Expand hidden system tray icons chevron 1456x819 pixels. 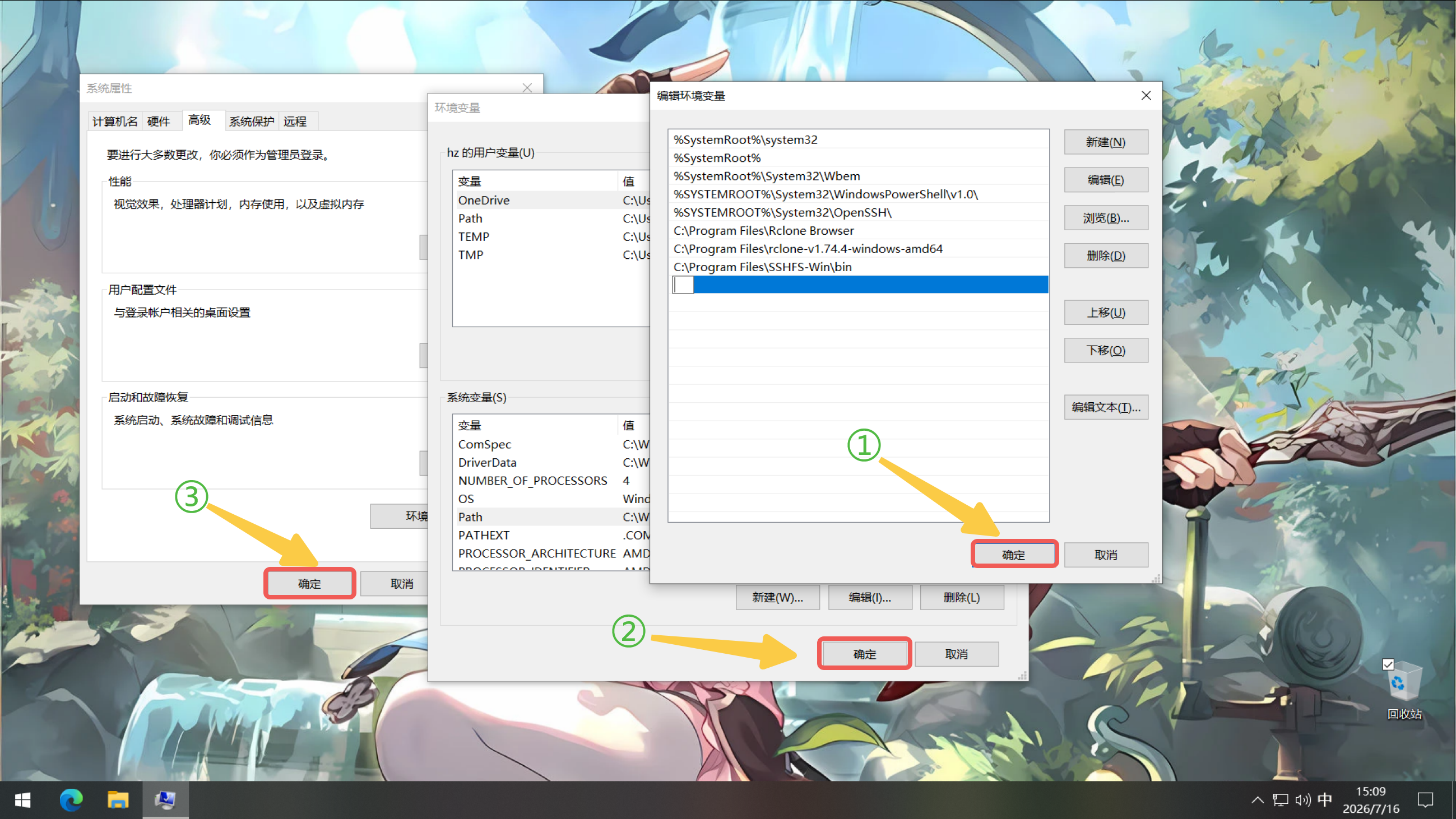1257,800
